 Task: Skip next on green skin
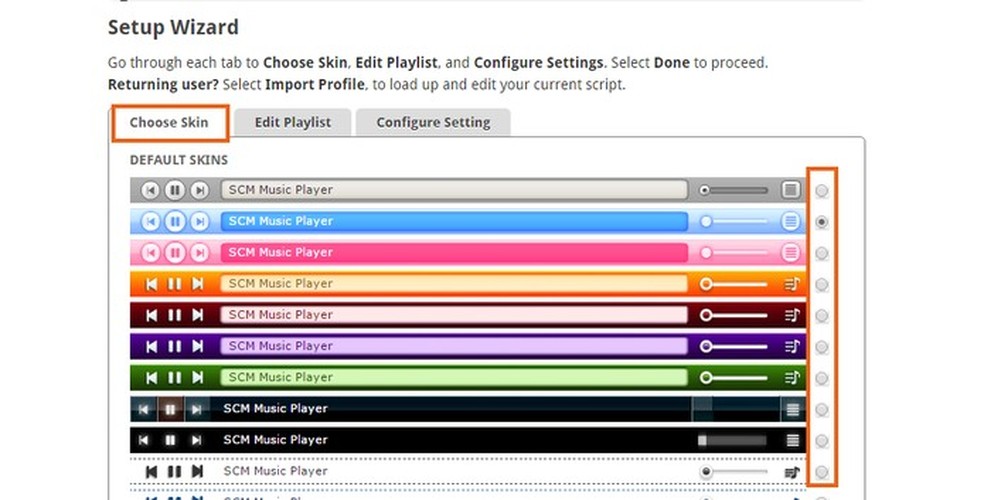(198, 378)
